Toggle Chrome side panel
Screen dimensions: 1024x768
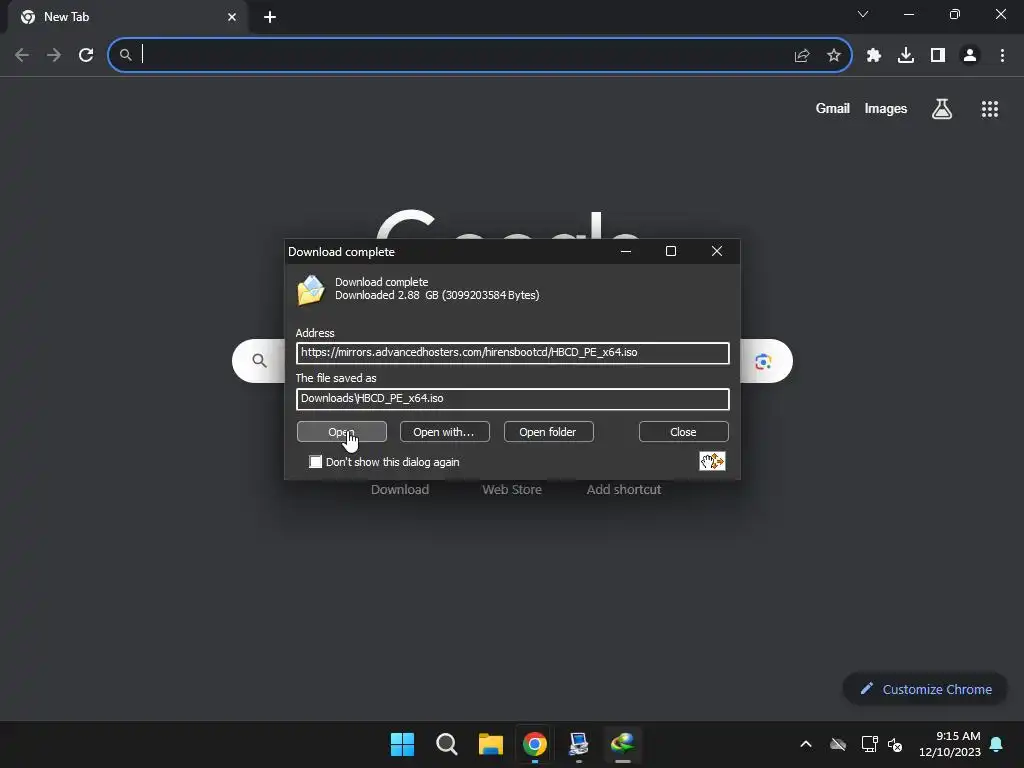pos(938,56)
